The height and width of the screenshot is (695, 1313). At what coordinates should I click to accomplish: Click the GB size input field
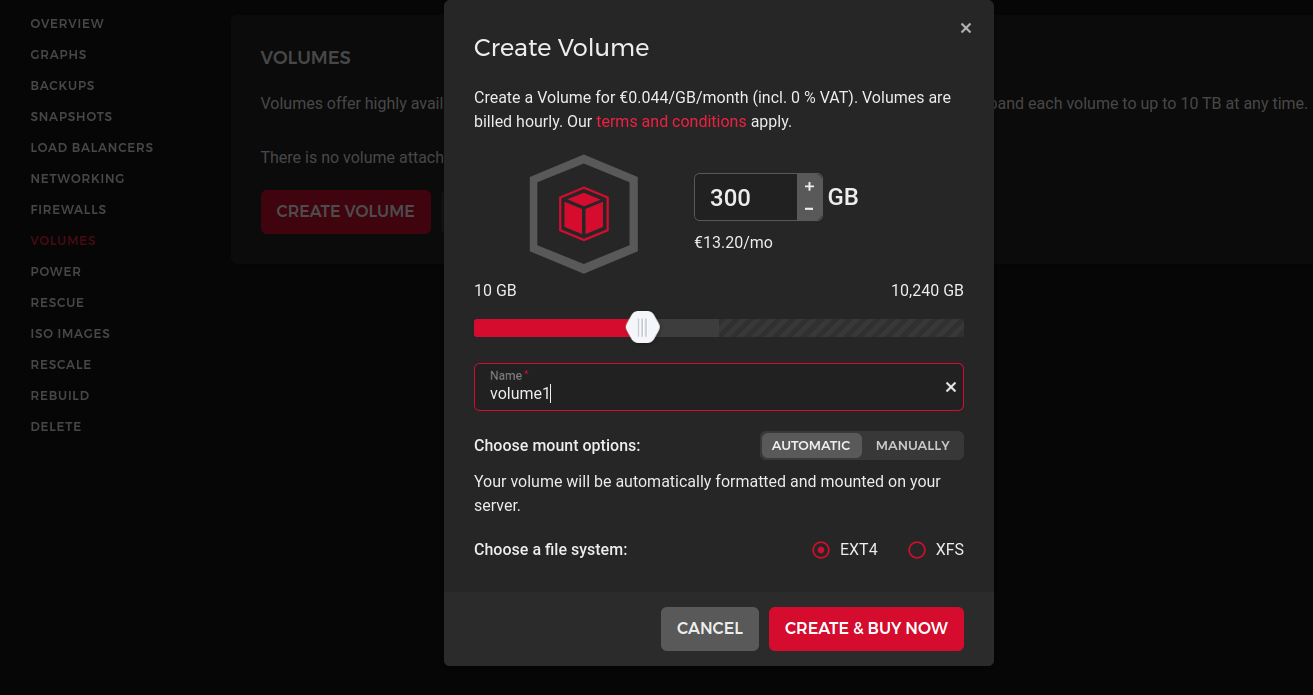pos(744,197)
